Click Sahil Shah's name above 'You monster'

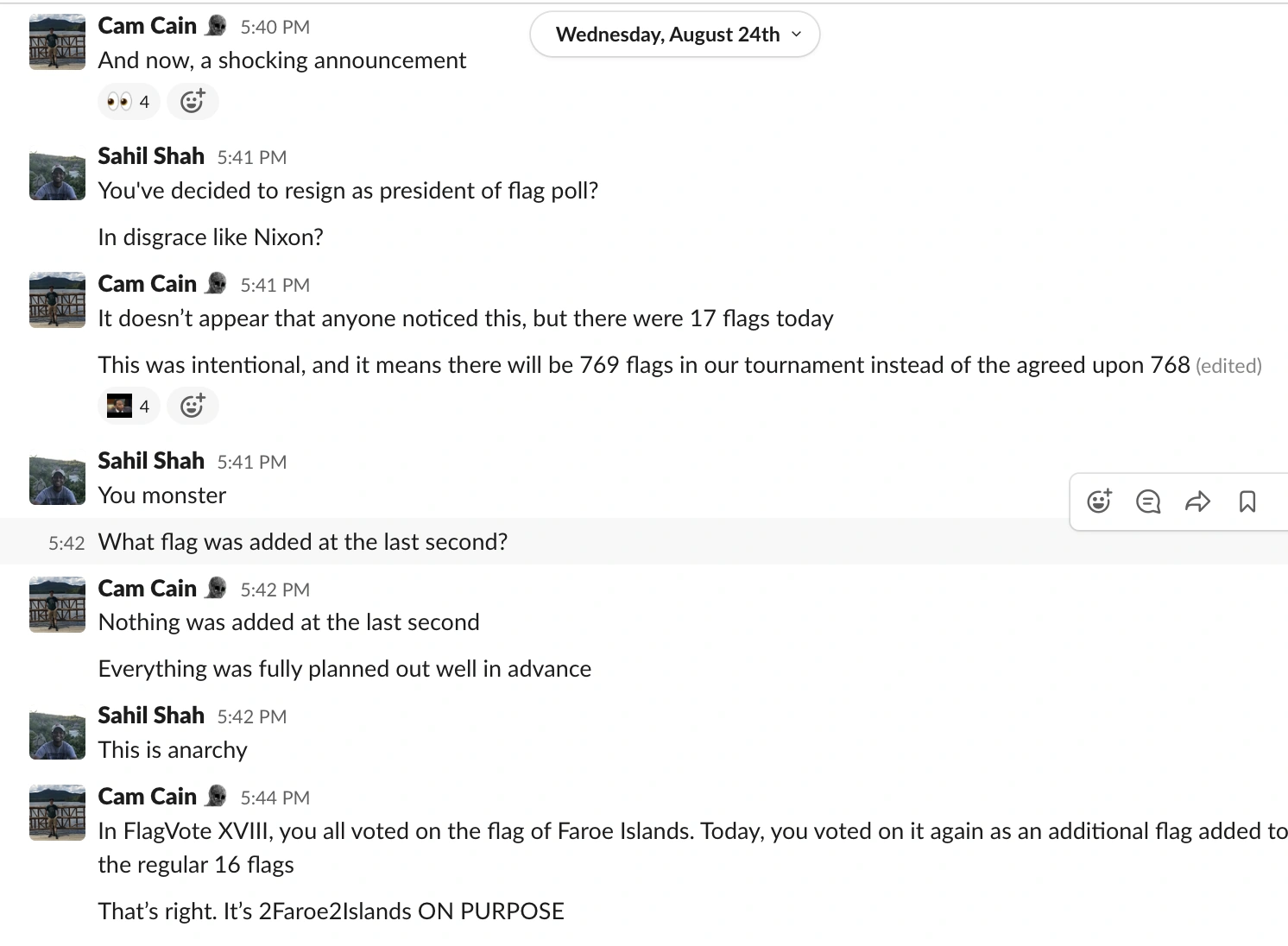click(x=151, y=461)
